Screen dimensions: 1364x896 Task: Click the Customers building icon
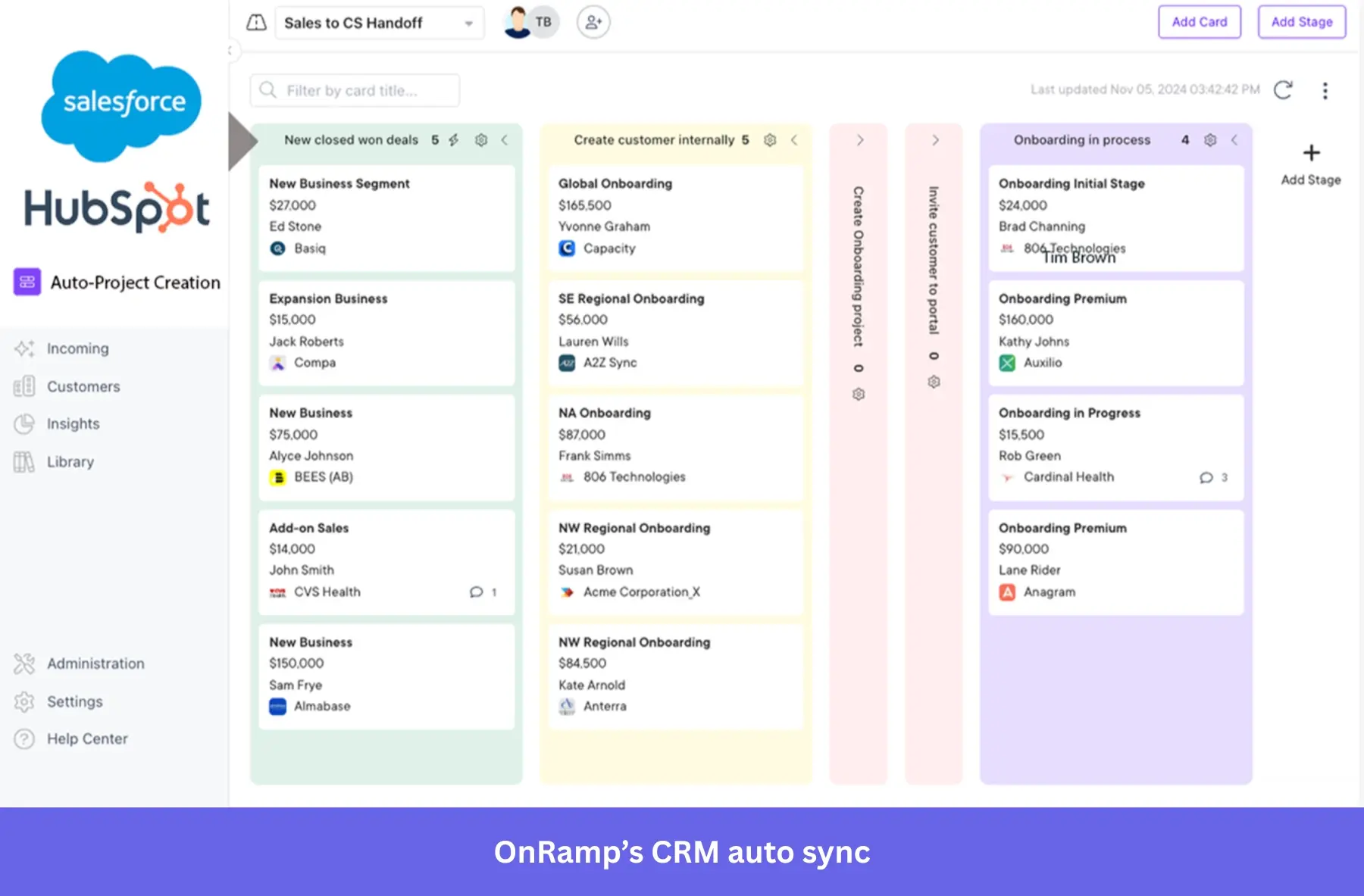click(24, 386)
